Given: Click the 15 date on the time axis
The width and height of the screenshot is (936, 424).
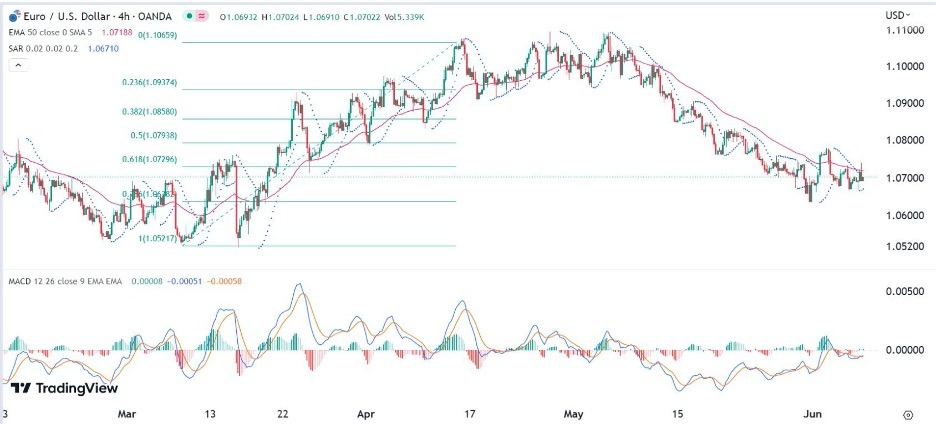Looking at the screenshot, I should click(676, 414).
